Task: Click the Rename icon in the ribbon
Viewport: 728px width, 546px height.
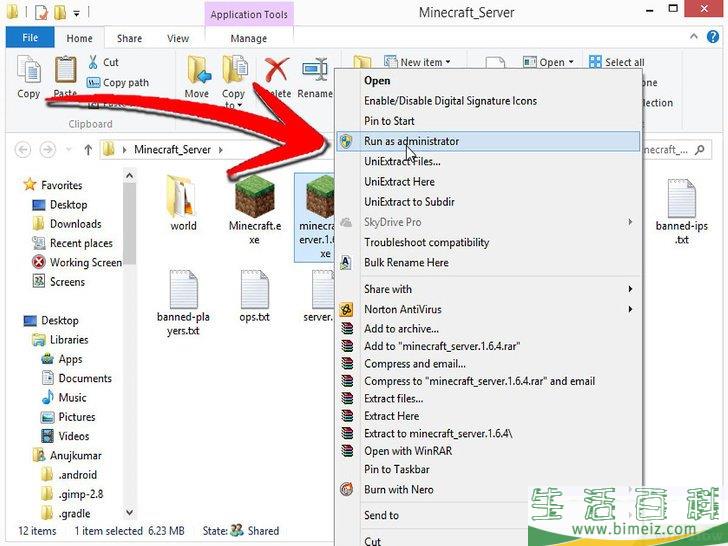Action: (x=316, y=70)
